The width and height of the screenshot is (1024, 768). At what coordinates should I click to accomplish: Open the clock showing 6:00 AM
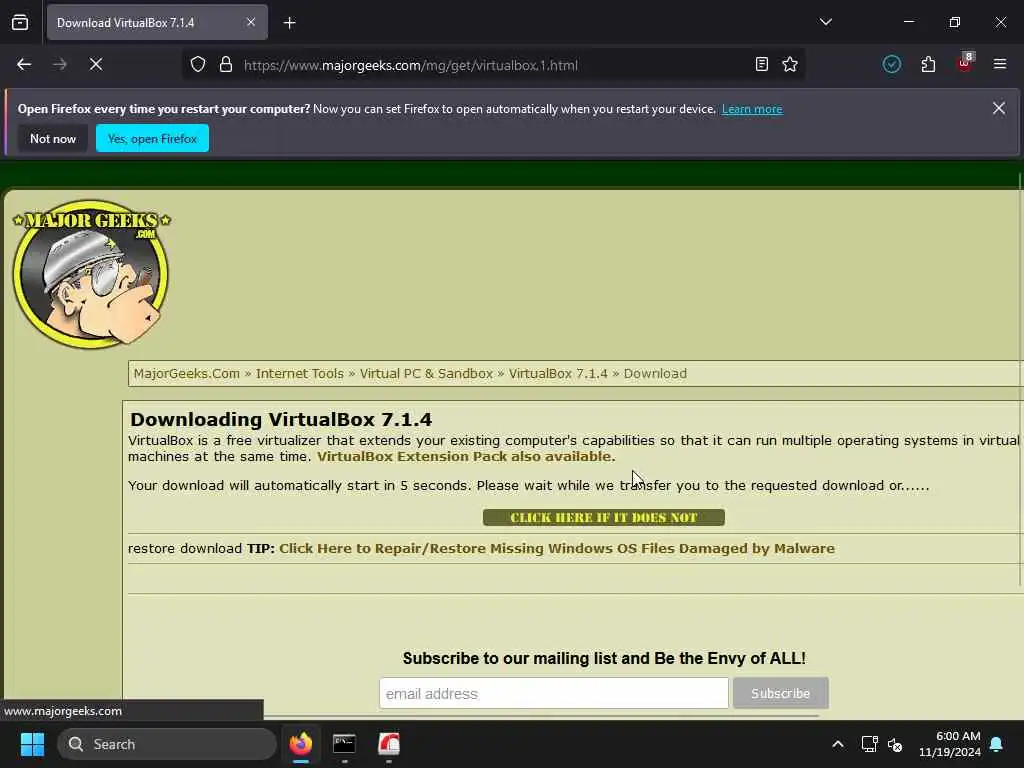(x=950, y=744)
